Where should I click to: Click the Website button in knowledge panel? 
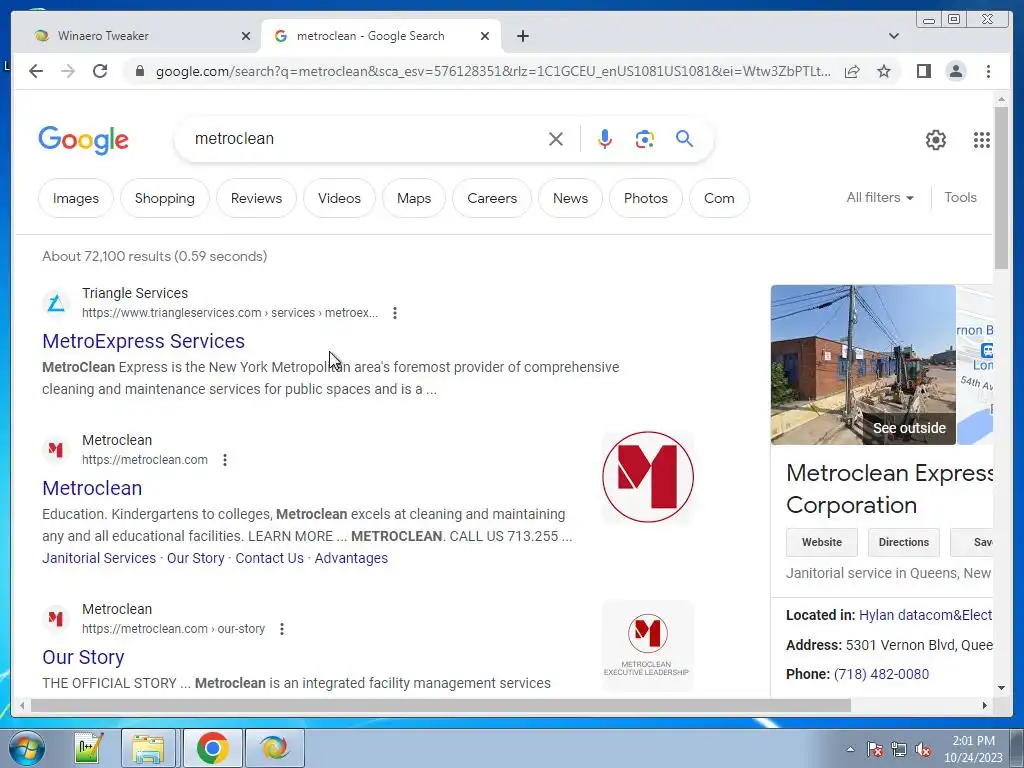822,542
